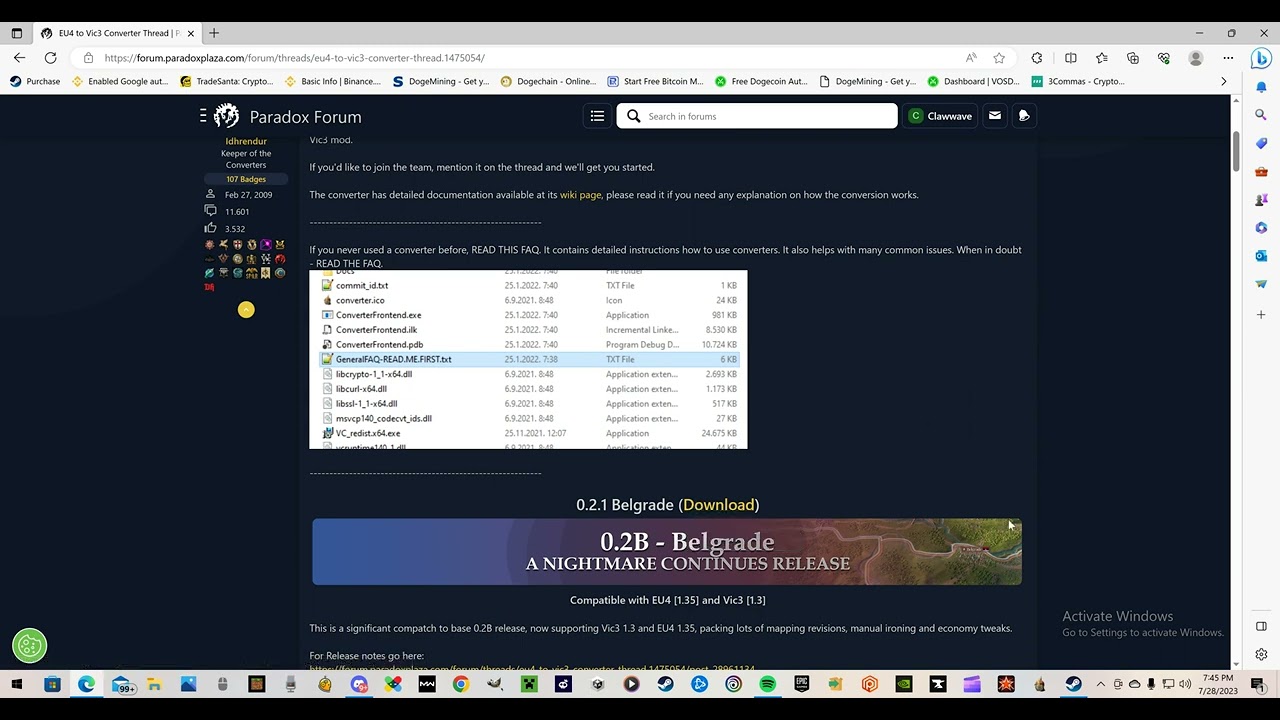Open Edge profile avatar
The width and height of the screenshot is (1280, 720).
pos(1196,58)
